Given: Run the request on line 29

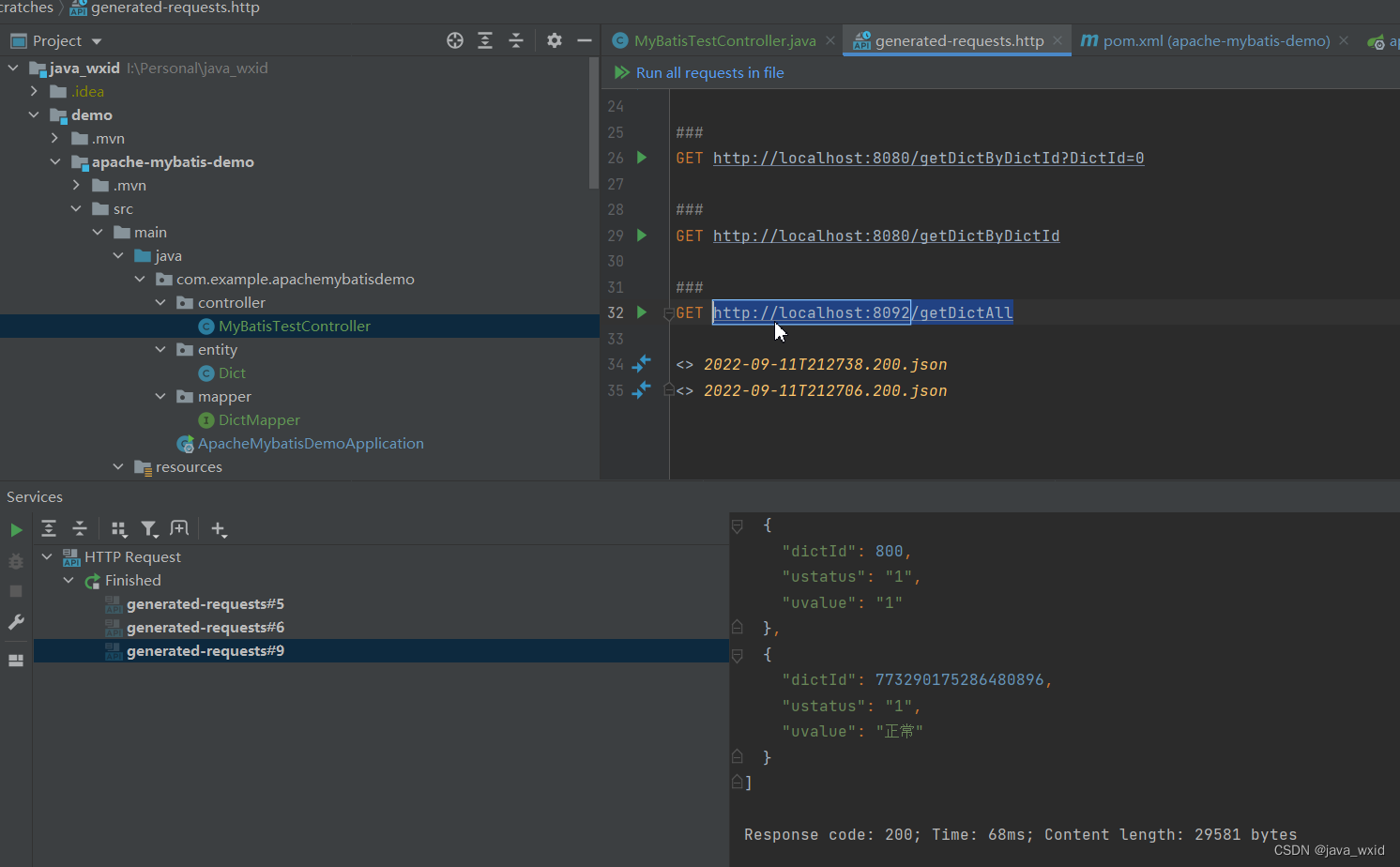Looking at the screenshot, I should (x=642, y=236).
